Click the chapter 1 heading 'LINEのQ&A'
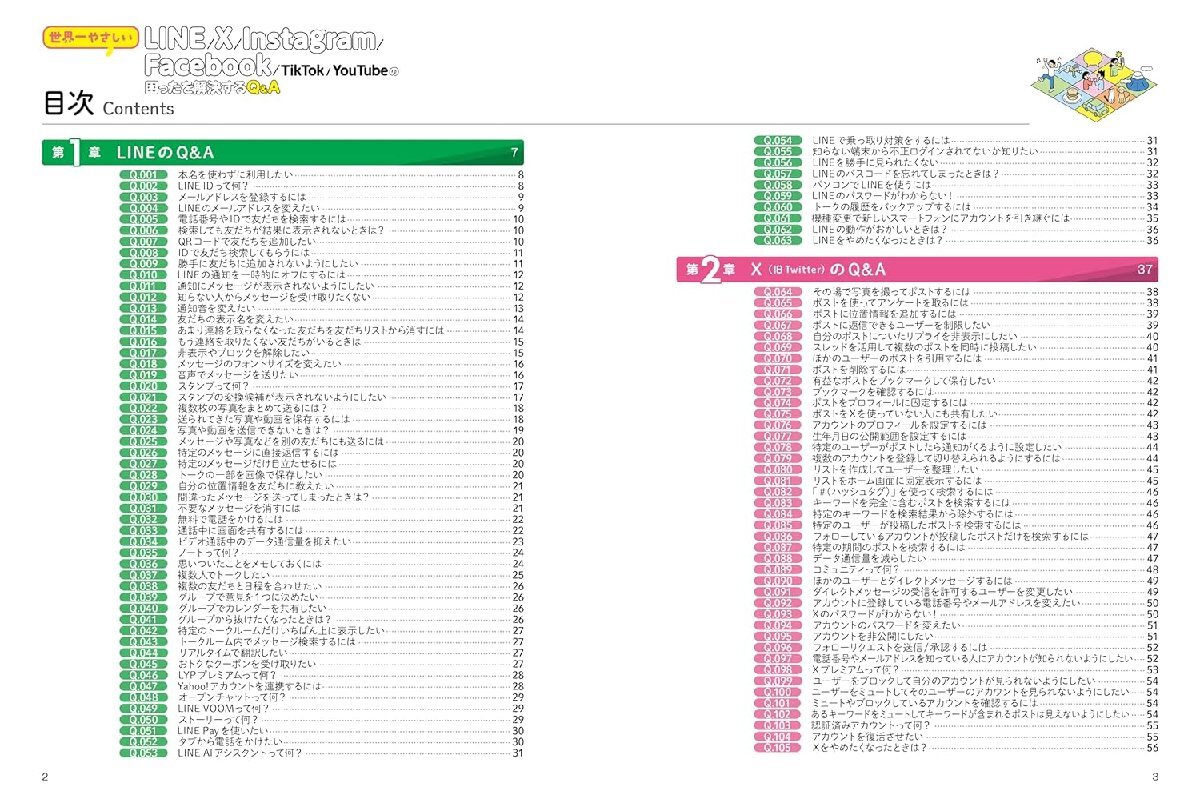 click(165, 153)
